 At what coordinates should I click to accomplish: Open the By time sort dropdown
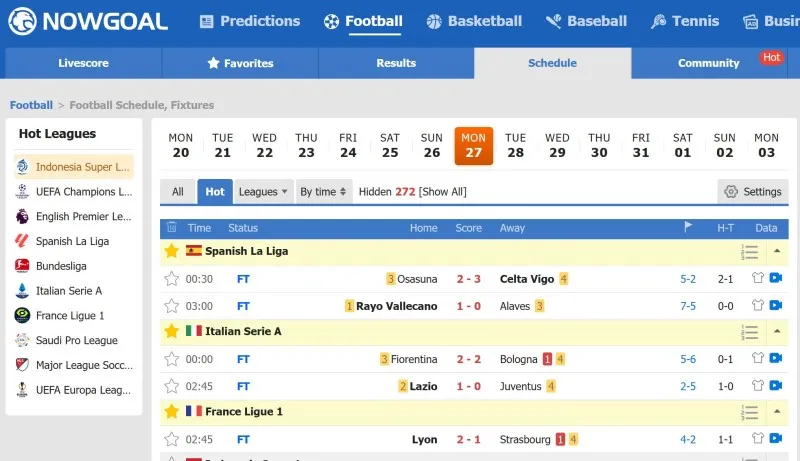[x=324, y=192]
